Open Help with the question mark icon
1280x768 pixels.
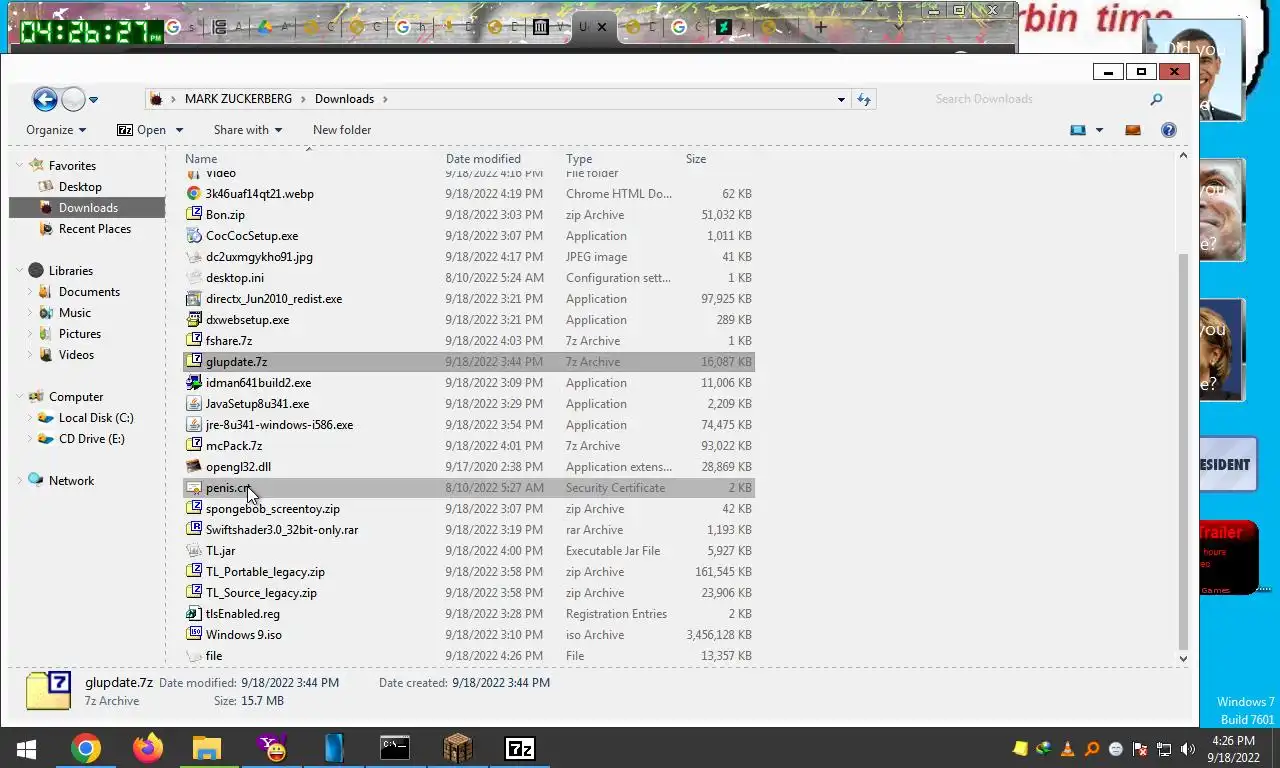tap(1168, 130)
